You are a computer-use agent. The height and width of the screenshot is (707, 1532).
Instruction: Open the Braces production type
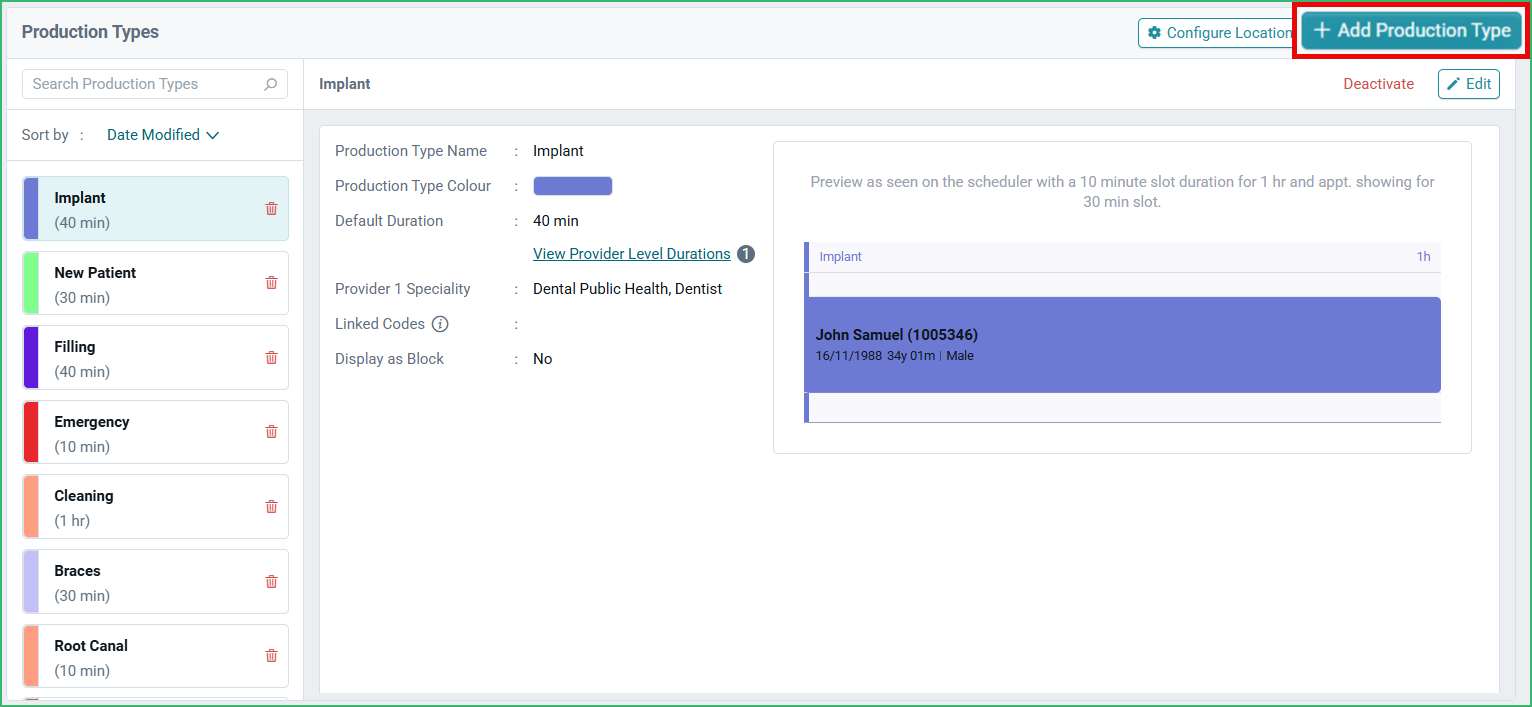tap(155, 582)
